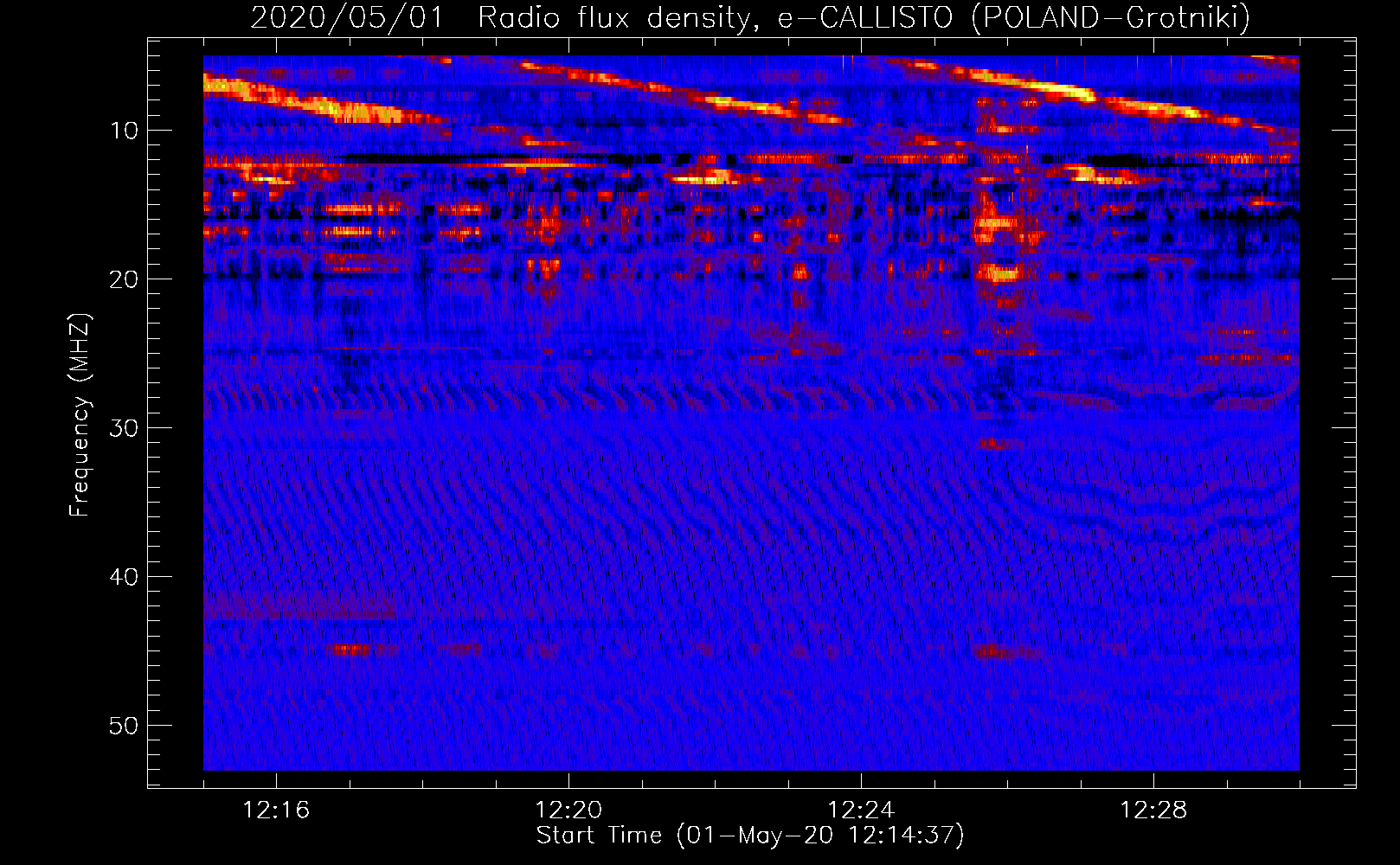Click the 12:24 time tick label

[x=861, y=811]
